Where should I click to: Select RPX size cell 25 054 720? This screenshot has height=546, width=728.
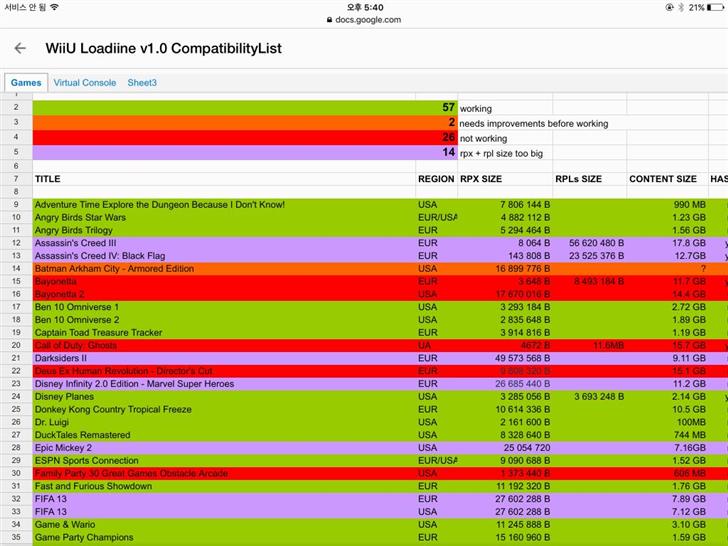[x=505, y=448]
